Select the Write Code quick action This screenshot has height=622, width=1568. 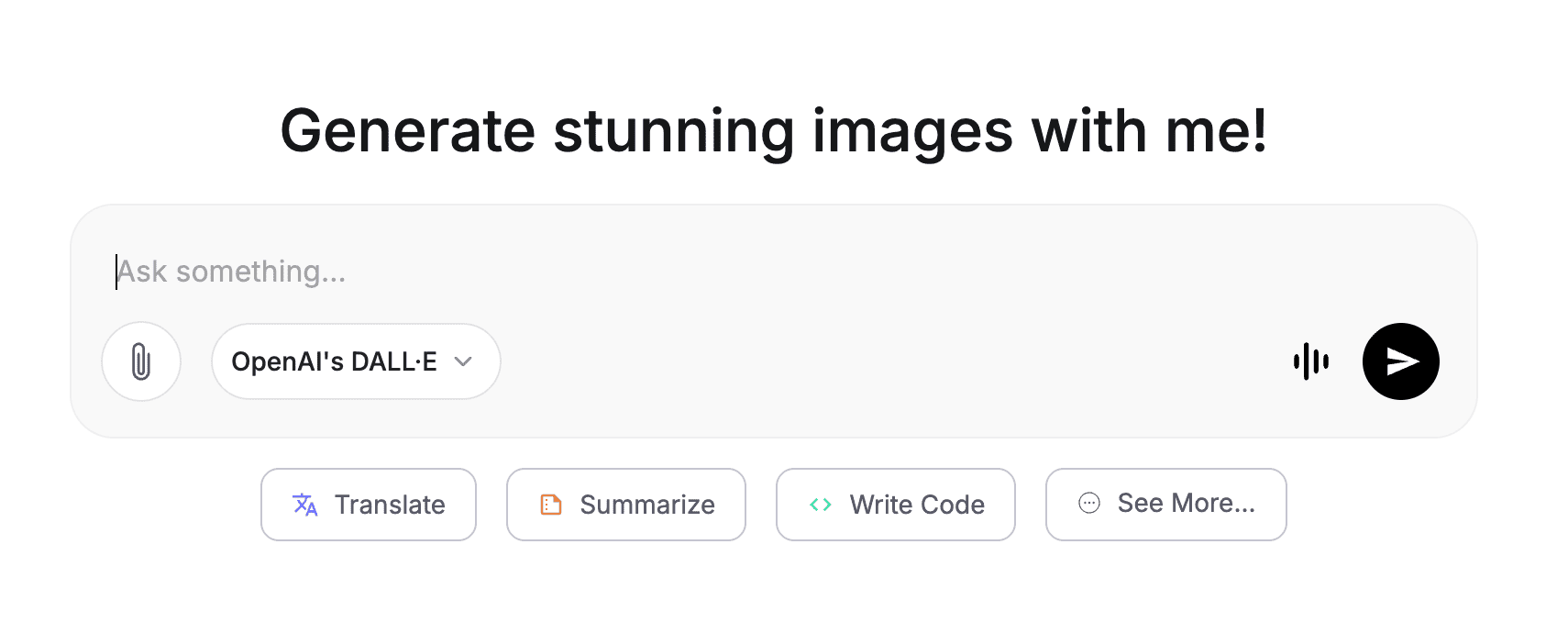click(896, 505)
